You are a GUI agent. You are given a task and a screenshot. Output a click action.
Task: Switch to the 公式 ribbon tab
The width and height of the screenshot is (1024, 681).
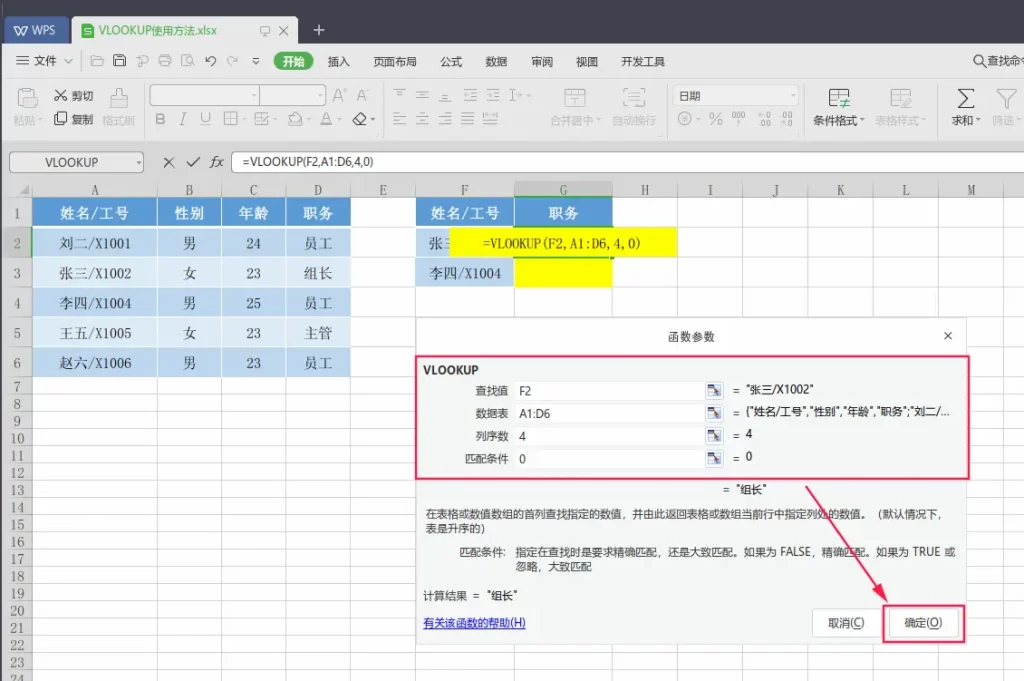point(450,61)
